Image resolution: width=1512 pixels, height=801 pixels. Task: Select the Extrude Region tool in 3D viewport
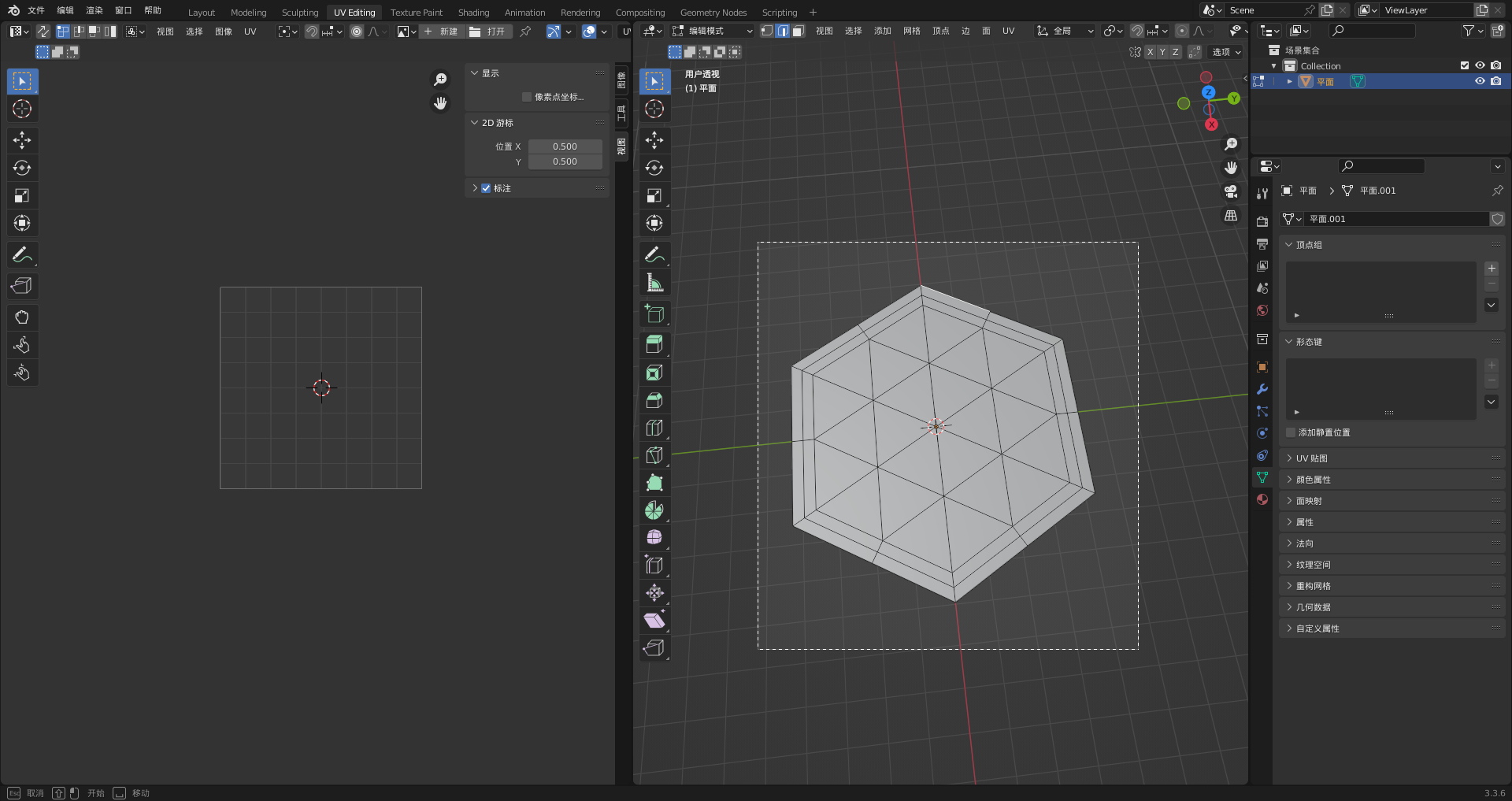pyautogui.click(x=654, y=344)
